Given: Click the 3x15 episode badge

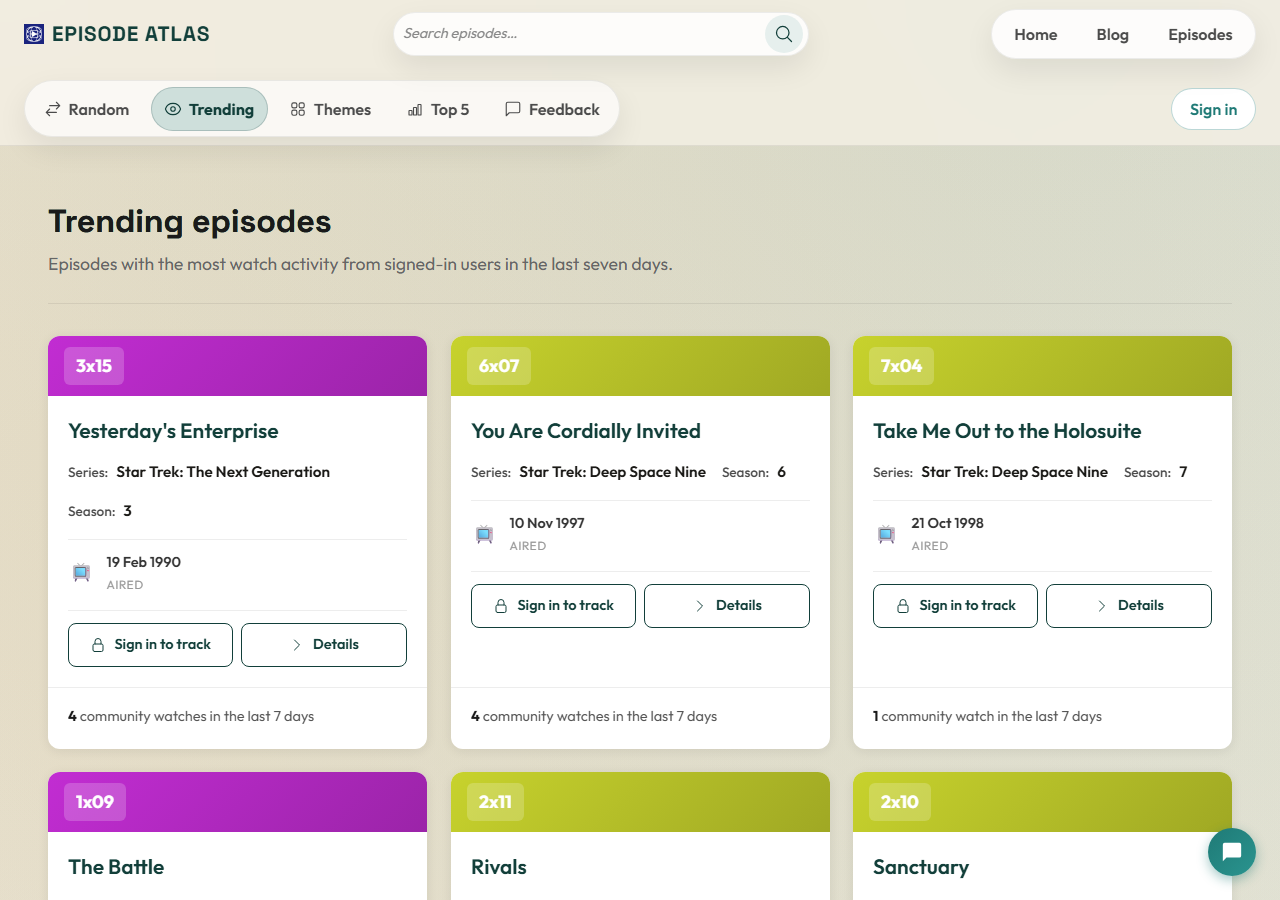Looking at the screenshot, I should [x=94, y=366].
